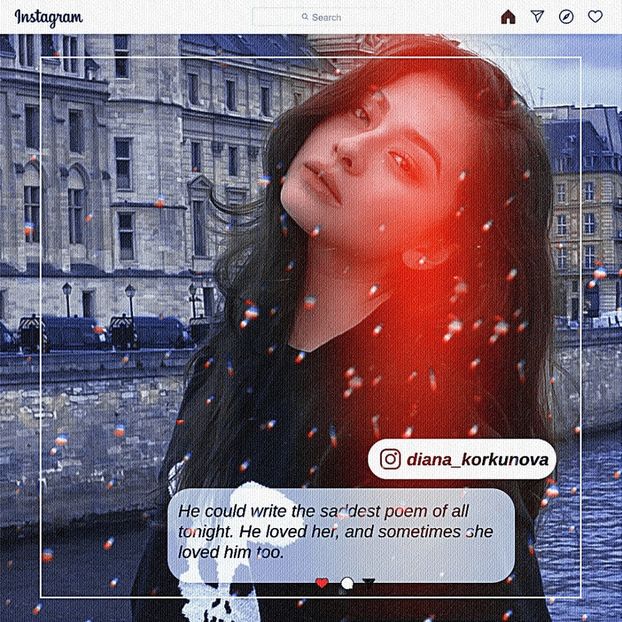Click the stone building on the left
622x622 pixels.
(x=100, y=180)
